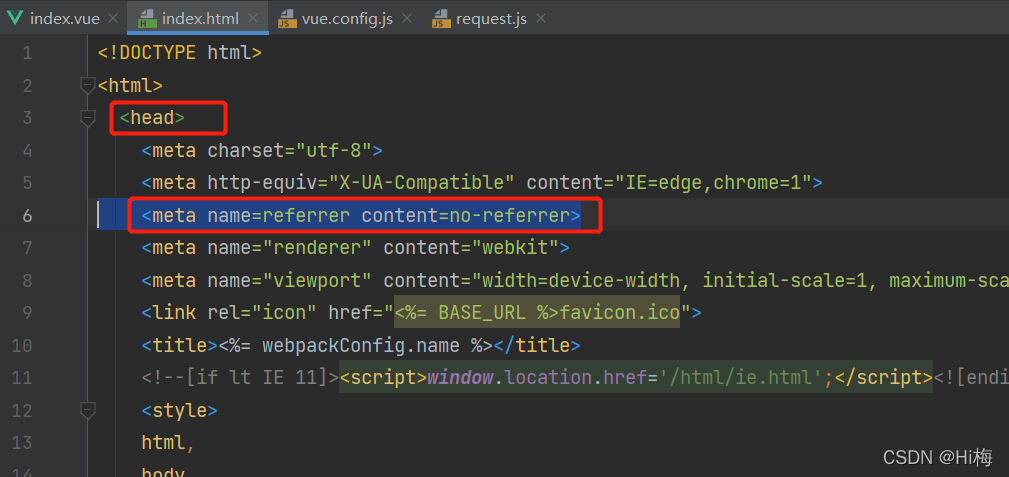Image resolution: width=1009 pixels, height=477 pixels.
Task: Click the opening <title> tag
Action: click(180, 346)
